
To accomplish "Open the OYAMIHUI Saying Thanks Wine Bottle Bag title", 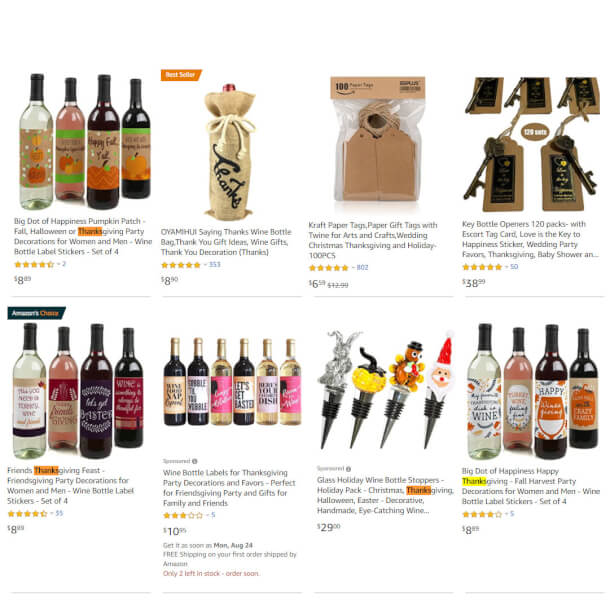I will 226,242.
